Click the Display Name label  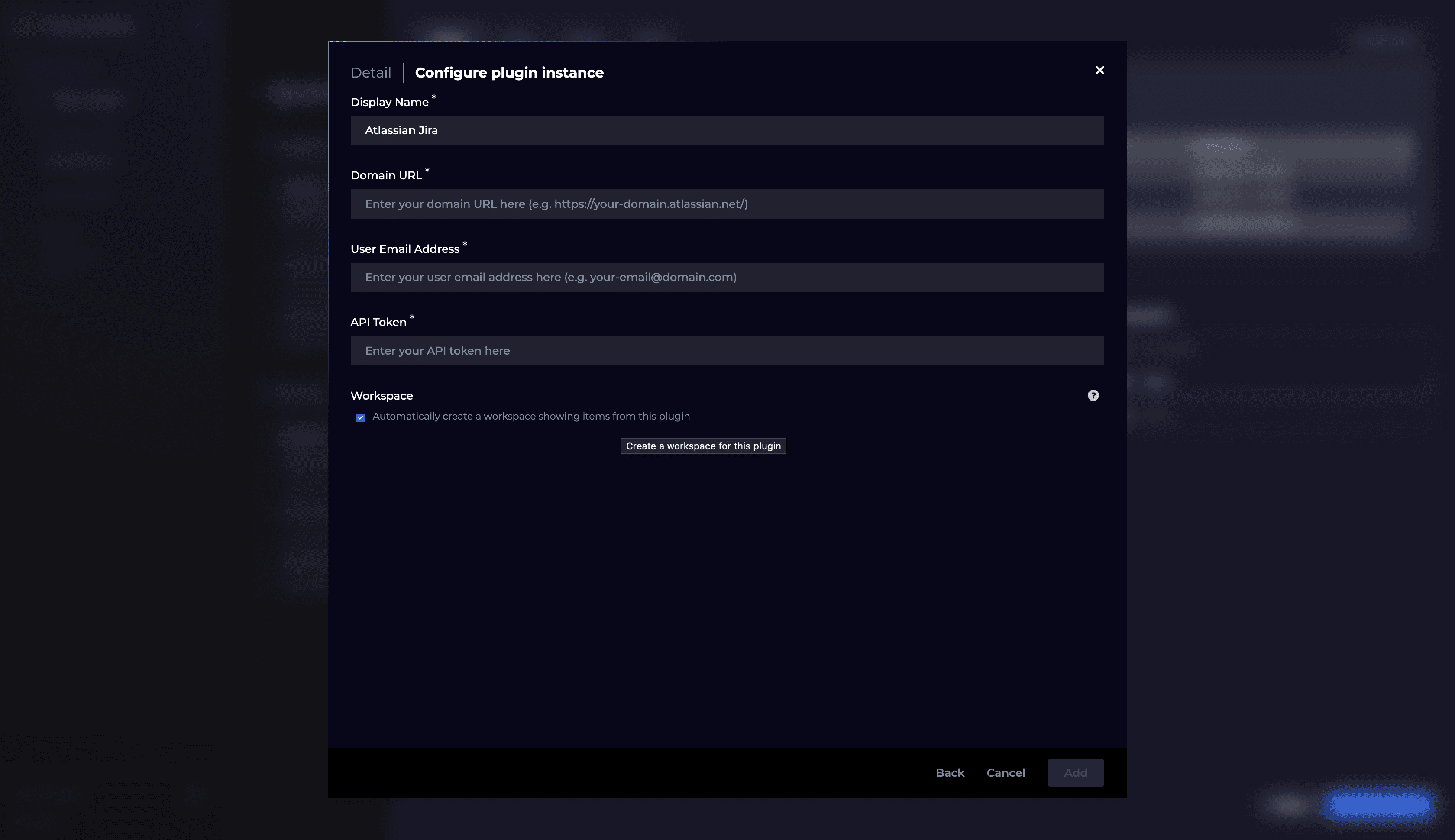click(389, 102)
